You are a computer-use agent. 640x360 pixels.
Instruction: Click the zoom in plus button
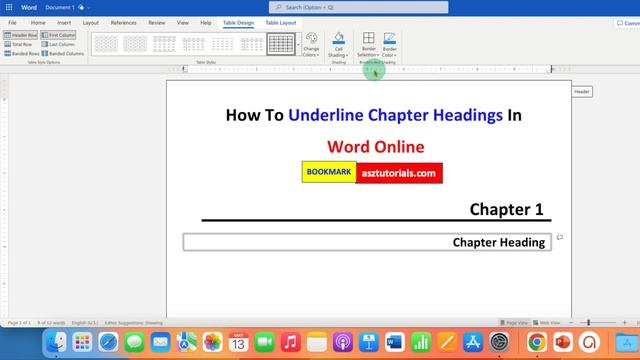[x=624, y=323]
